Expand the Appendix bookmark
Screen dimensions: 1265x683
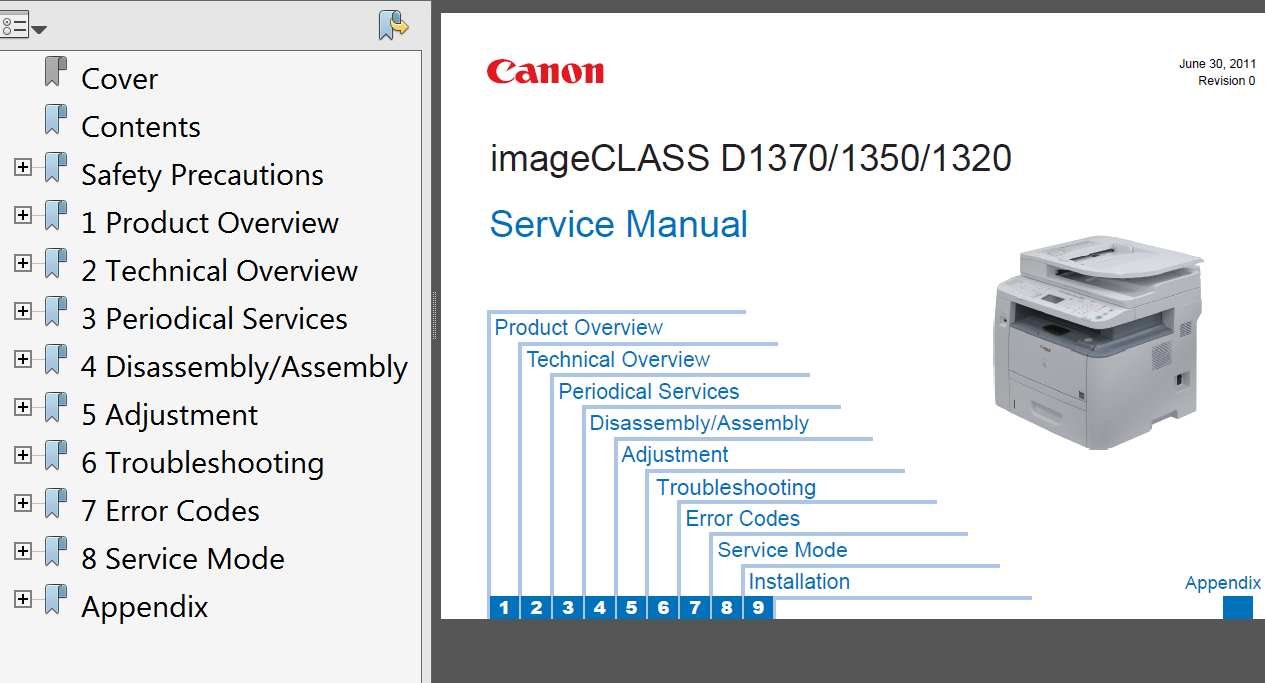click(x=23, y=599)
